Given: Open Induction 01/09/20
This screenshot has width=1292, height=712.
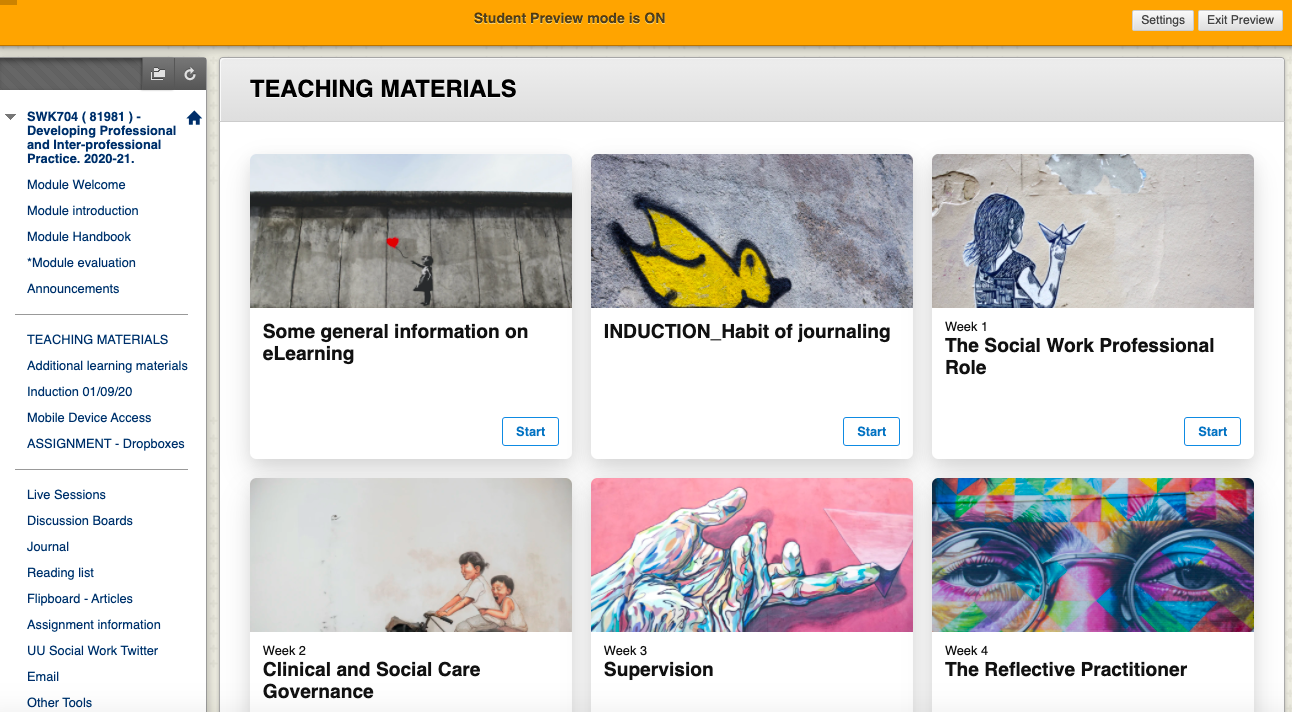Looking at the screenshot, I should coord(80,392).
